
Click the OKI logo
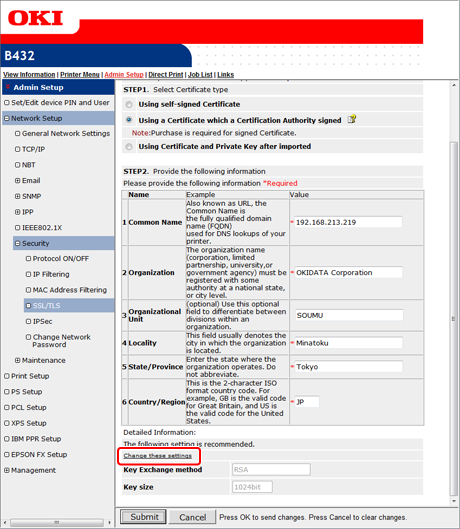coord(35,18)
